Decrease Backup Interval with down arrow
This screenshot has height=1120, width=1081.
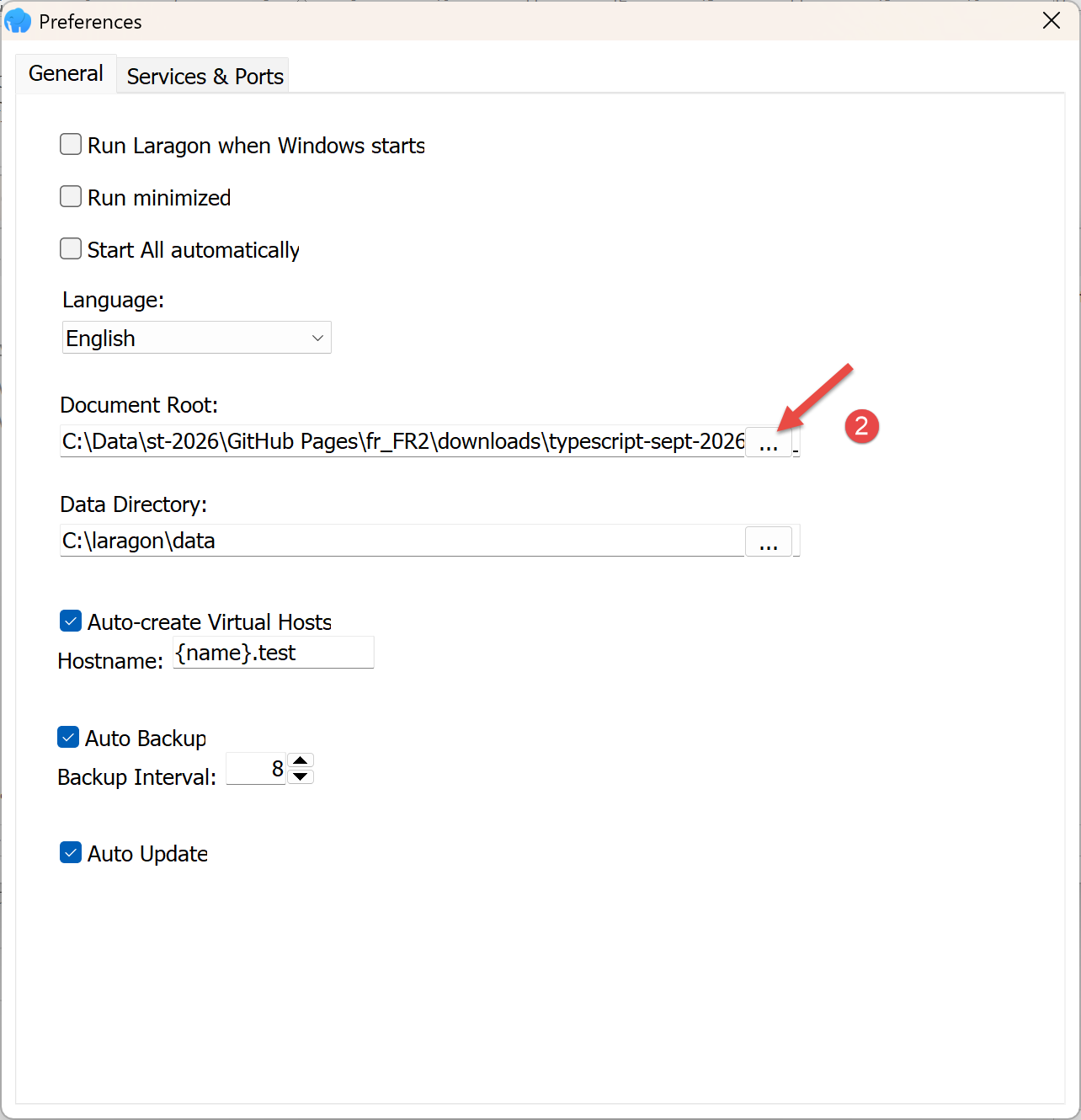301,776
